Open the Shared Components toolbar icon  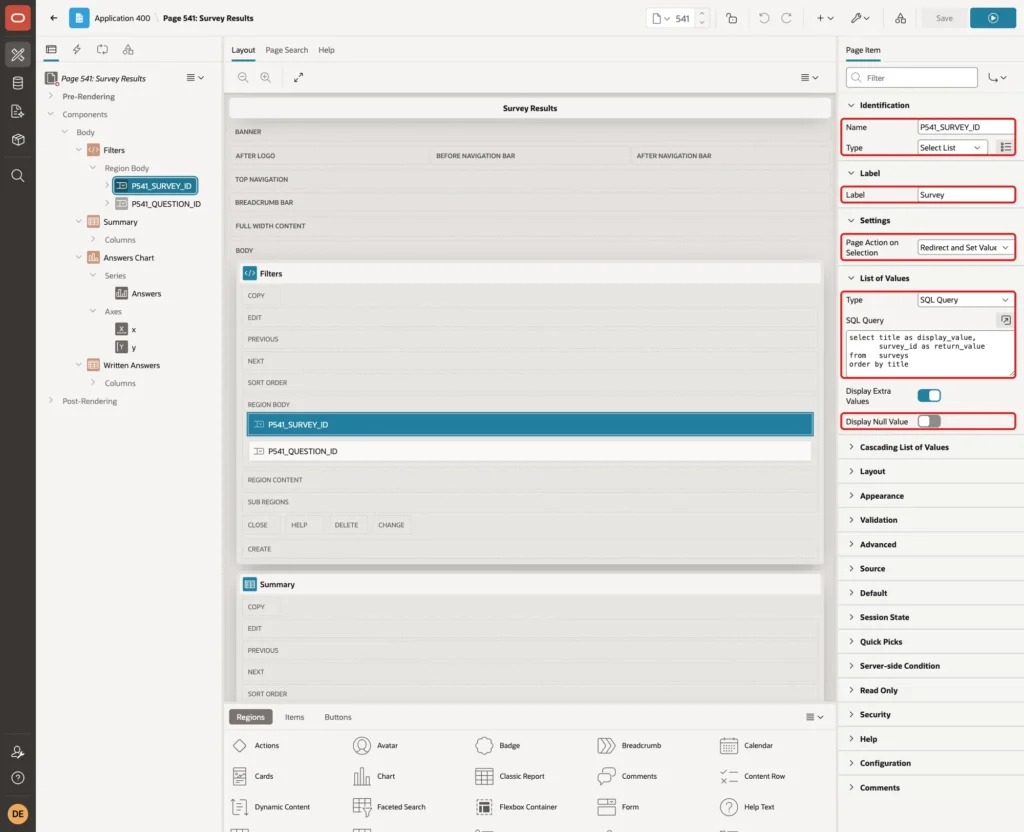pos(901,18)
